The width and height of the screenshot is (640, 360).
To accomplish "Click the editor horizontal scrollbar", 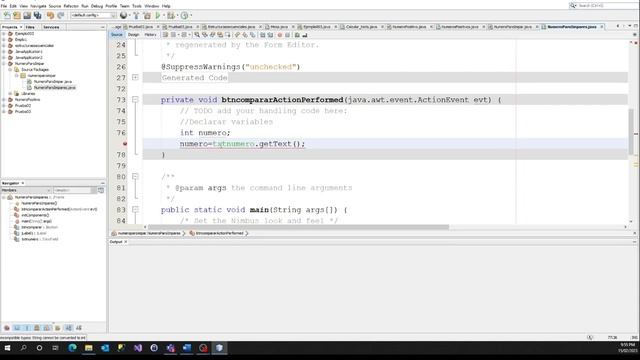I will click(x=298, y=227).
